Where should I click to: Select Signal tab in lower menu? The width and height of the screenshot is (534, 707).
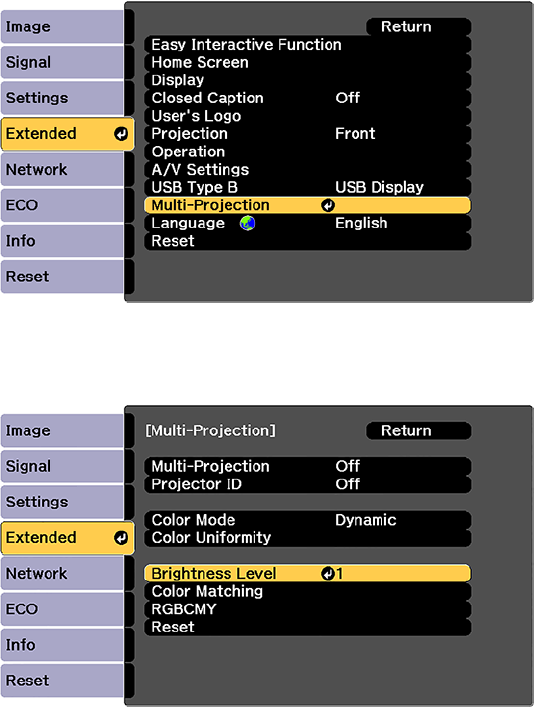(x=62, y=467)
